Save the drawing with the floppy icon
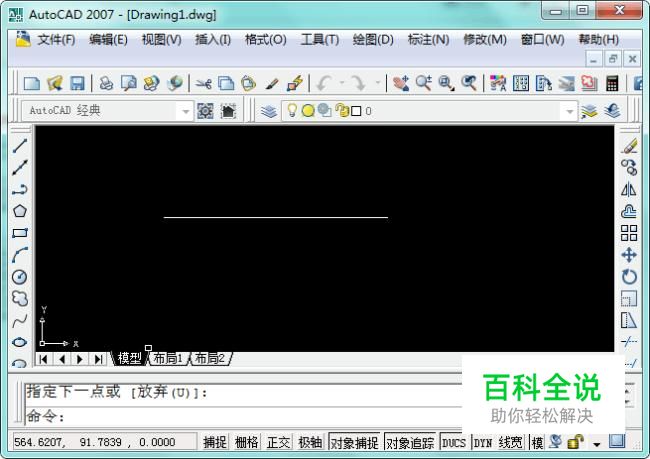The width and height of the screenshot is (650, 459). [77, 83]
